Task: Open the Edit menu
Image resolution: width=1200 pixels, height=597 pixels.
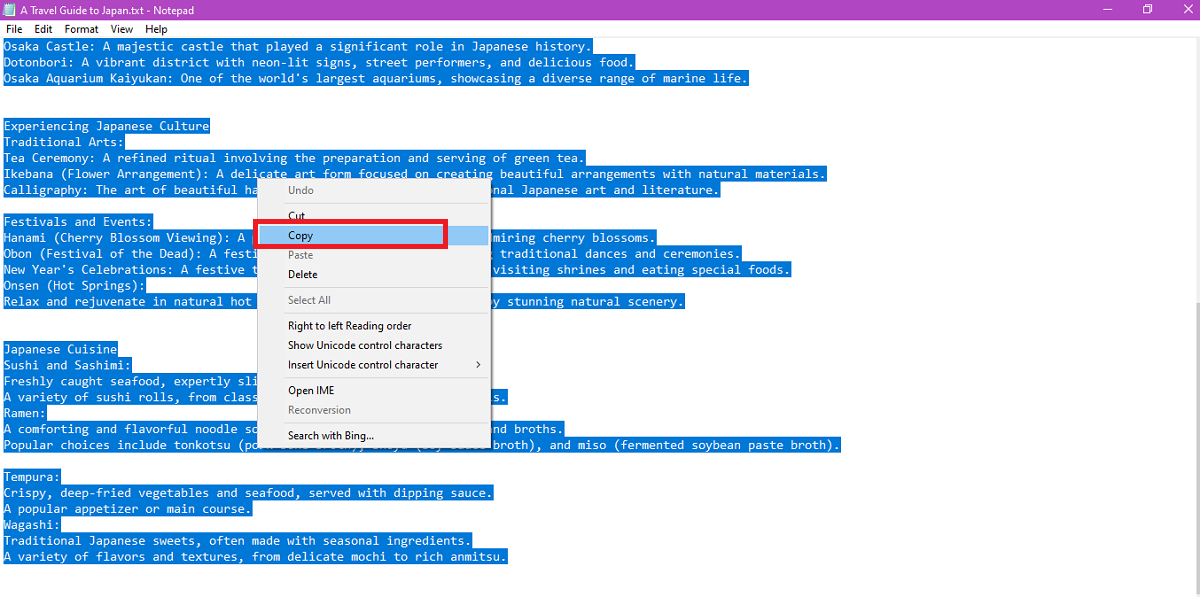Action: (43, 29)
